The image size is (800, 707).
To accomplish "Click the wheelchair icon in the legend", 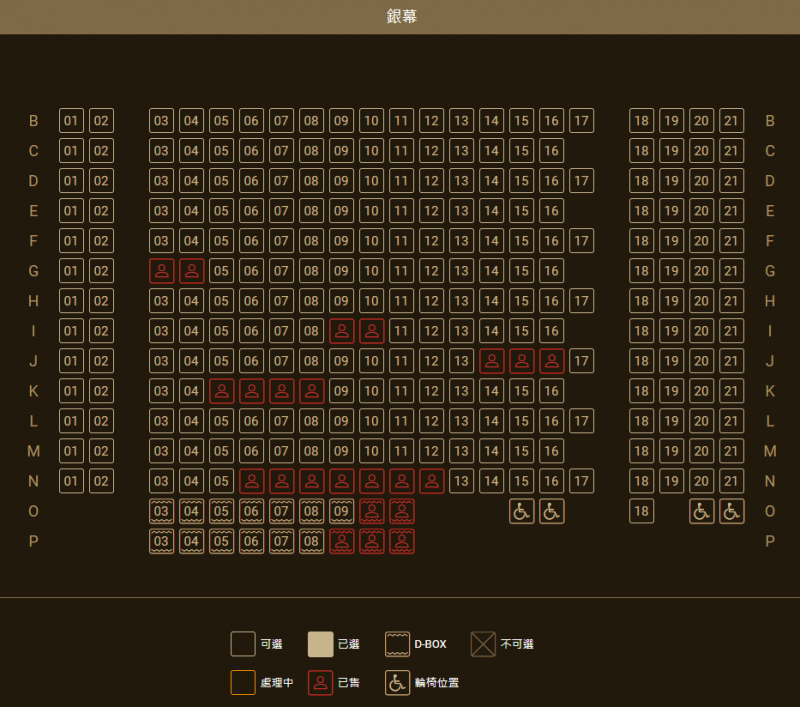I will 398,682.
